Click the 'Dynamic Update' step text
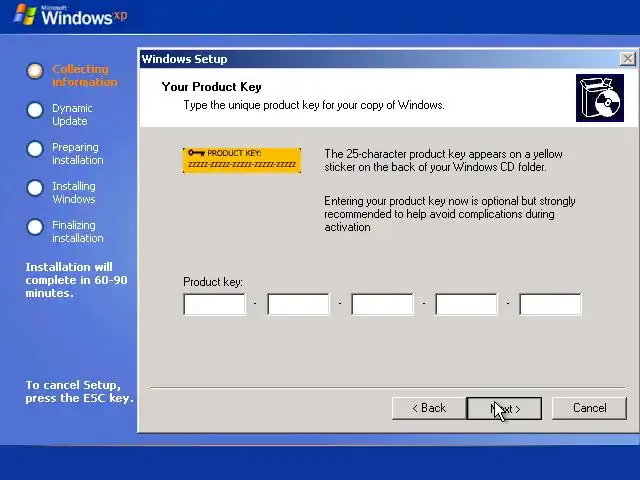The image size is (640, 480). (72, 115)
